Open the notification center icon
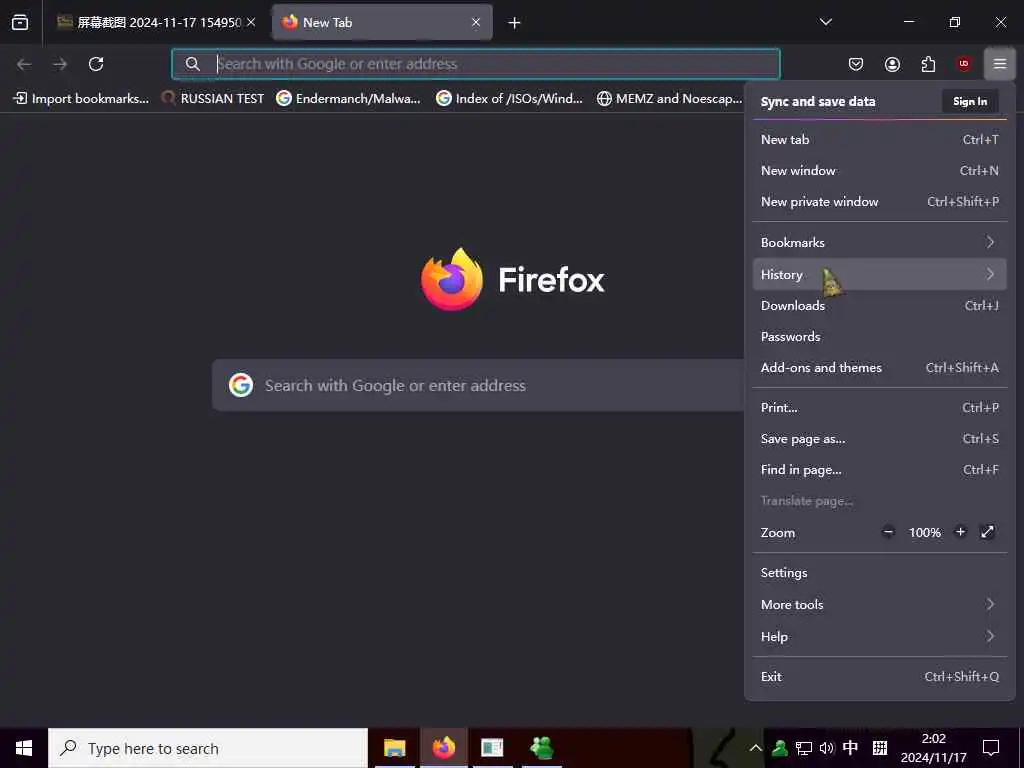The width and height of the screenshot is (1024, 768). pyautogui.click(x=991, y=748)
